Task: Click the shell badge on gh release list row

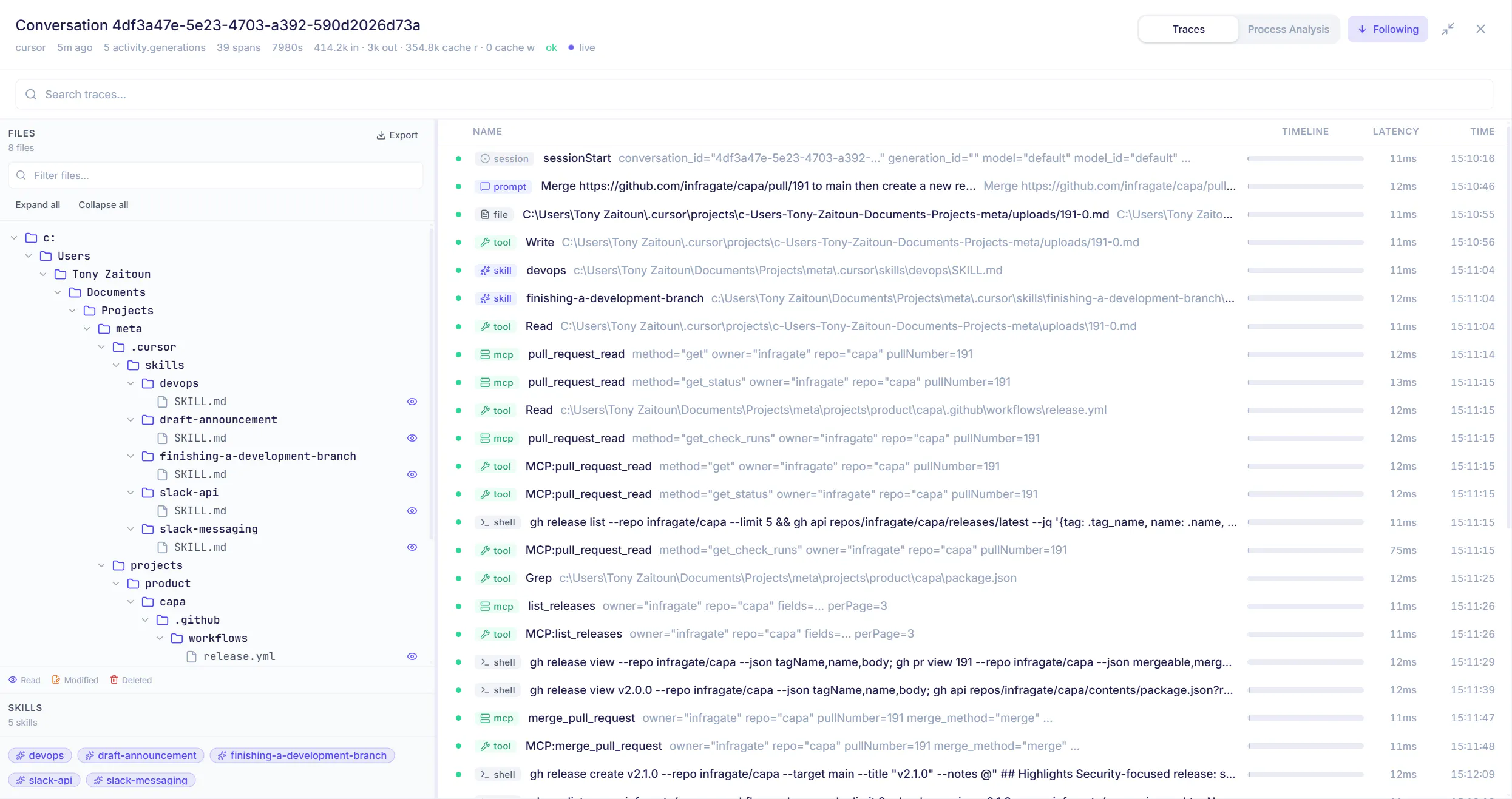Action: click(498, 522)
